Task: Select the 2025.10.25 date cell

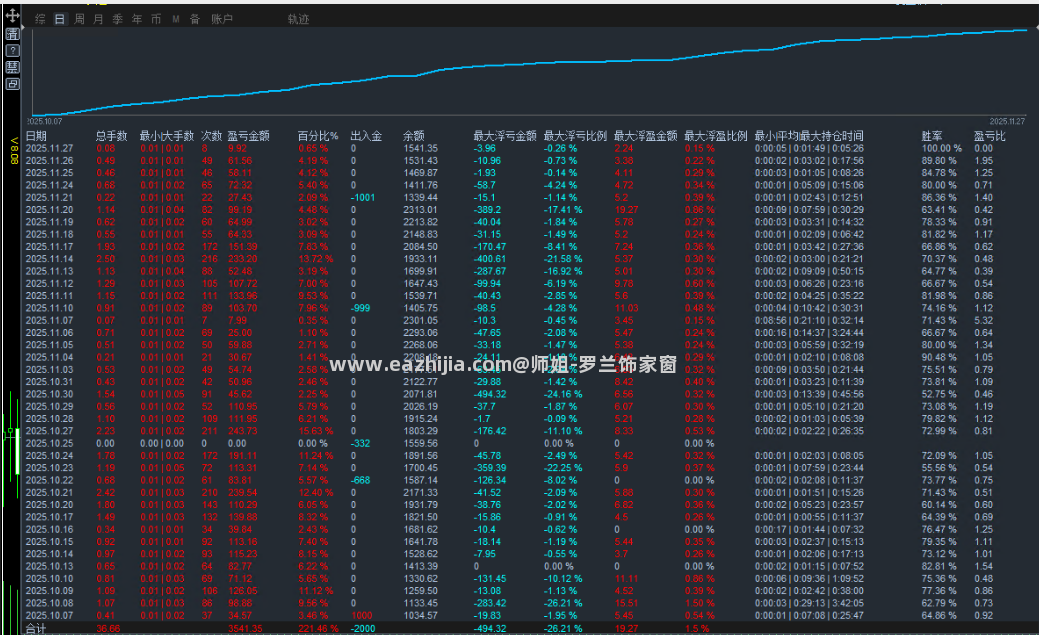Action: click(50, 443)
